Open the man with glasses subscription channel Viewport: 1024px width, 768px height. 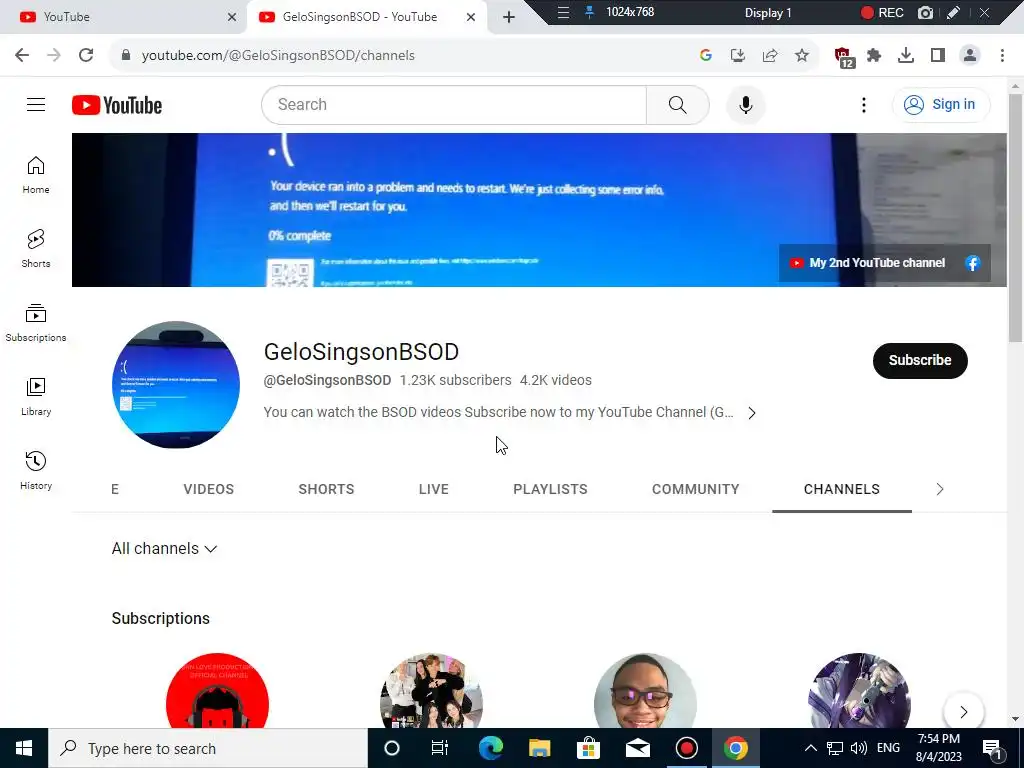645,690
